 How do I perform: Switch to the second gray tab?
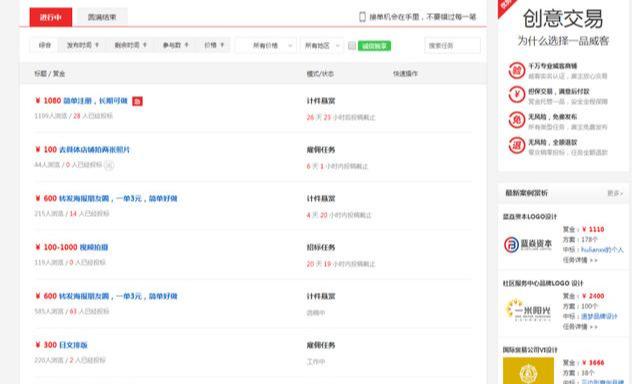pyautogui.click(x=102, y=17)
